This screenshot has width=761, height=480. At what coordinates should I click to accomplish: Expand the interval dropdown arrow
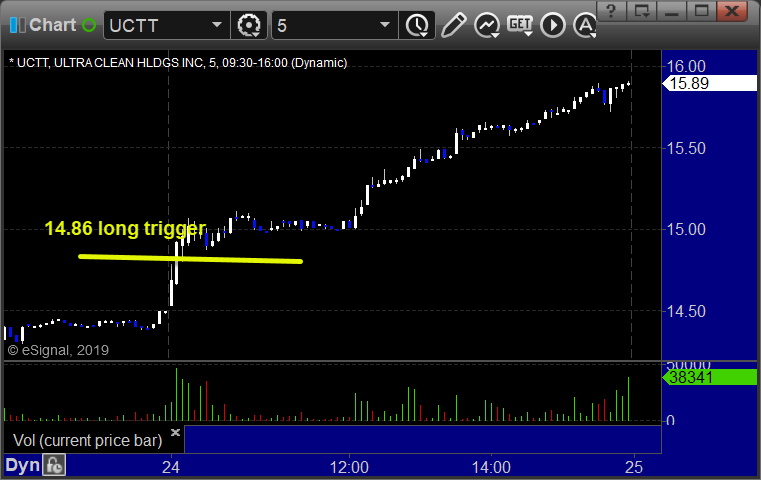tap(385, 25)
